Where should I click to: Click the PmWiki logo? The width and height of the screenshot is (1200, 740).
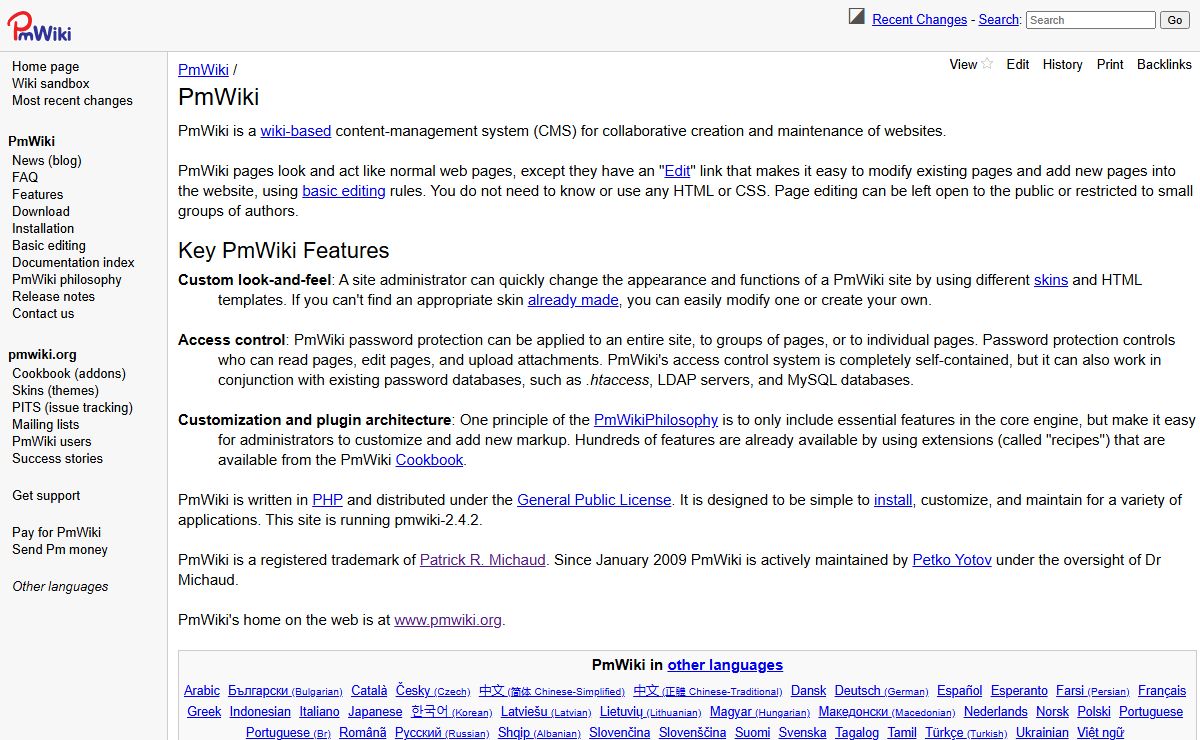coord(39,26)
